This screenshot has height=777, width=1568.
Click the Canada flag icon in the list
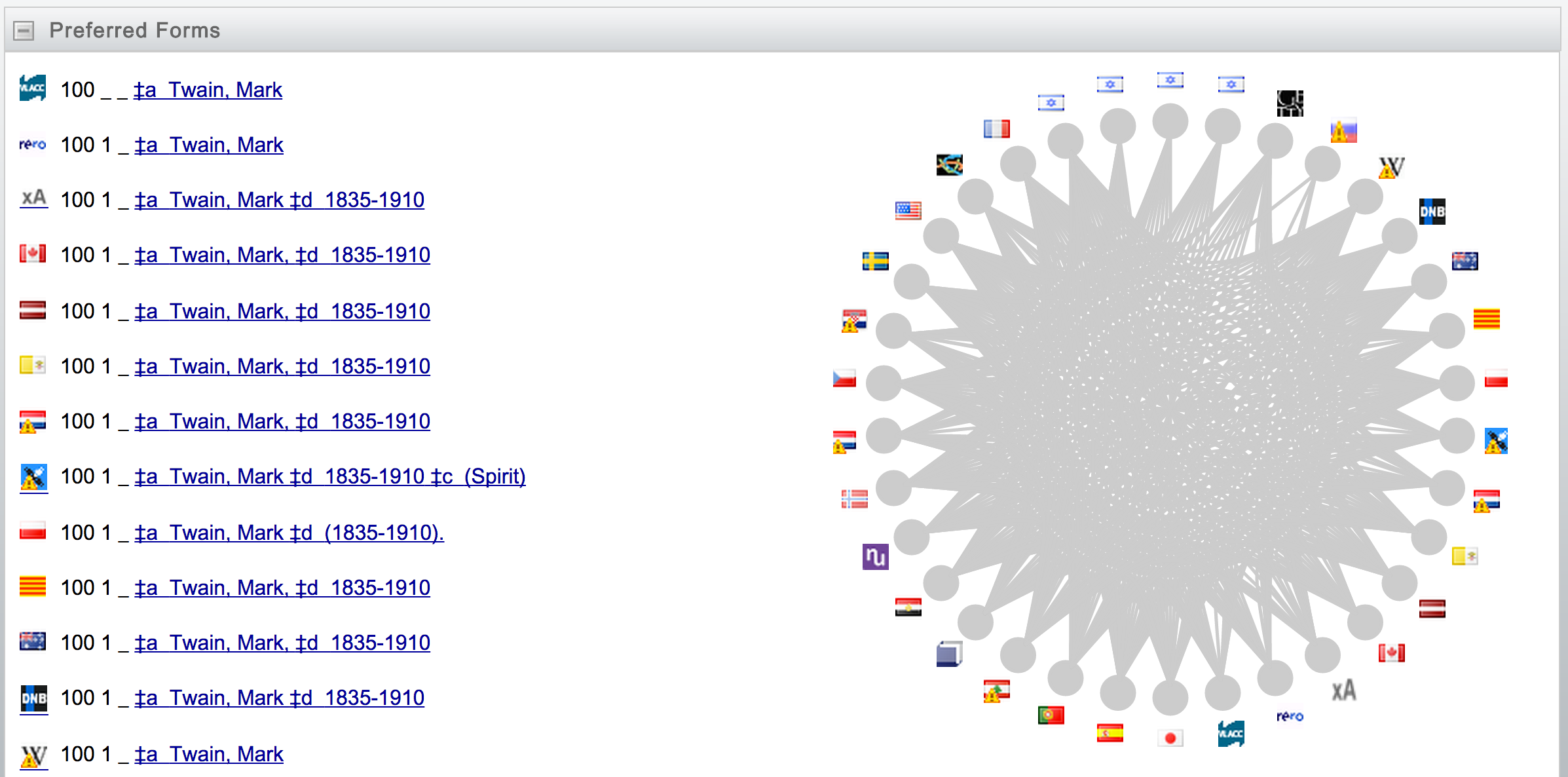point(33,254)
